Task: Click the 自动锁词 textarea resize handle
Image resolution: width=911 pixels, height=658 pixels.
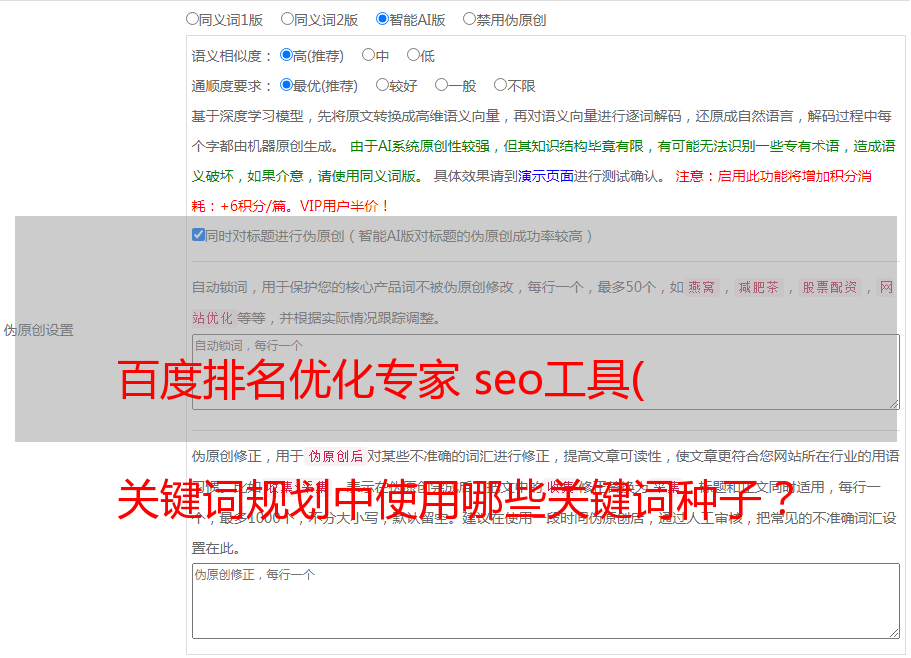Action: click(x=894, y=404)
